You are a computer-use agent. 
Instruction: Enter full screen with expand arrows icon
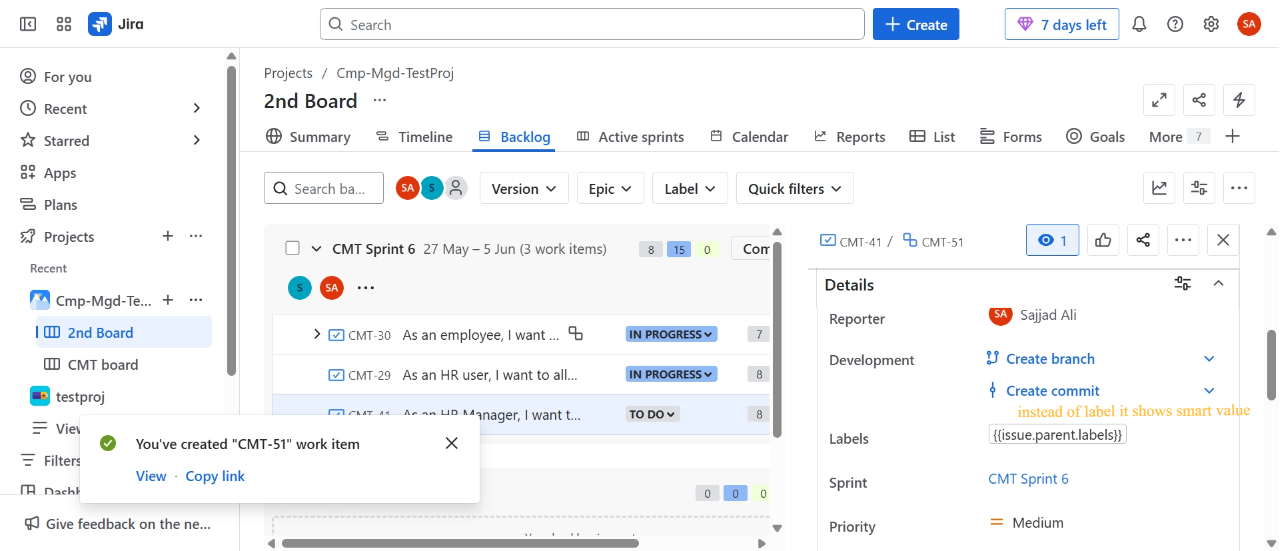[x=1159, y=100]
